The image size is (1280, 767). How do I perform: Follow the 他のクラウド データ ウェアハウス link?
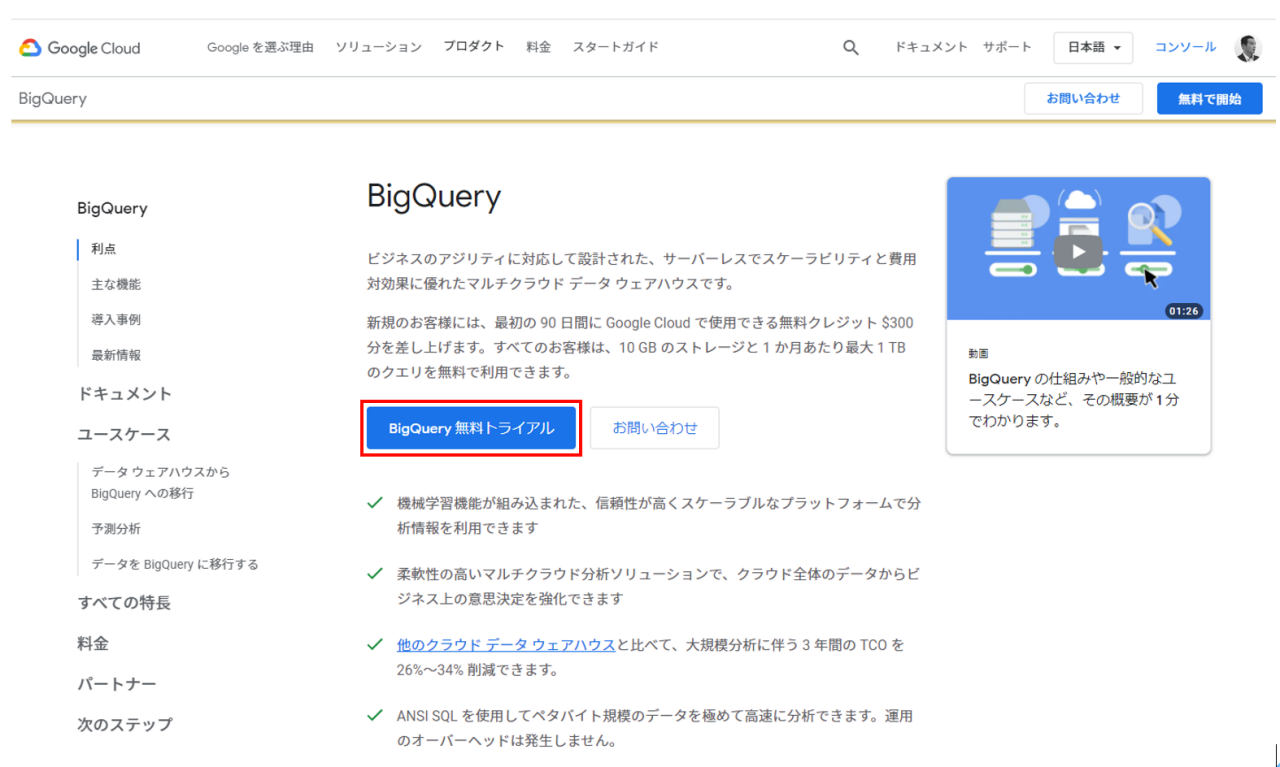pyautogui.click(x=506, y=645)
